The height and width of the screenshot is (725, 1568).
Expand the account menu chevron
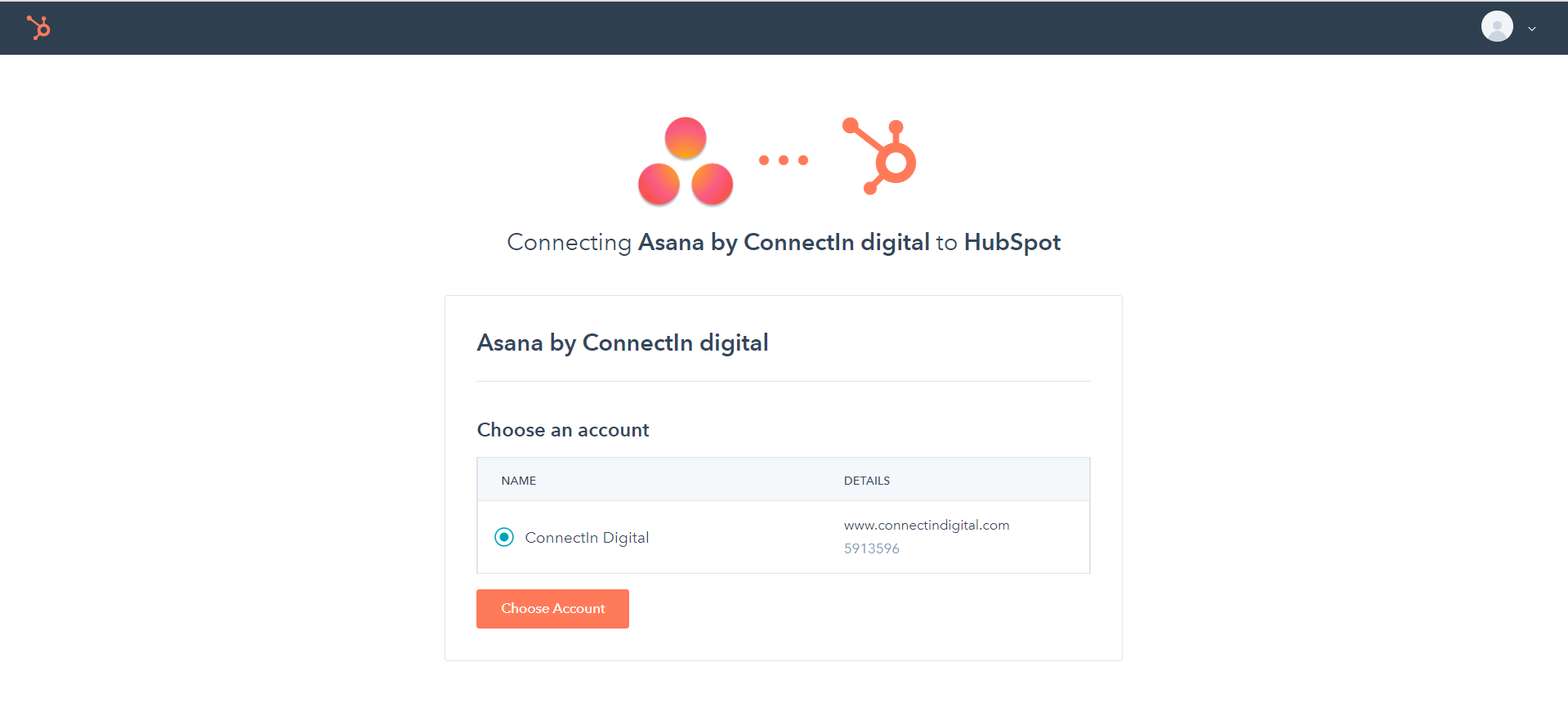coord(1532,29)
